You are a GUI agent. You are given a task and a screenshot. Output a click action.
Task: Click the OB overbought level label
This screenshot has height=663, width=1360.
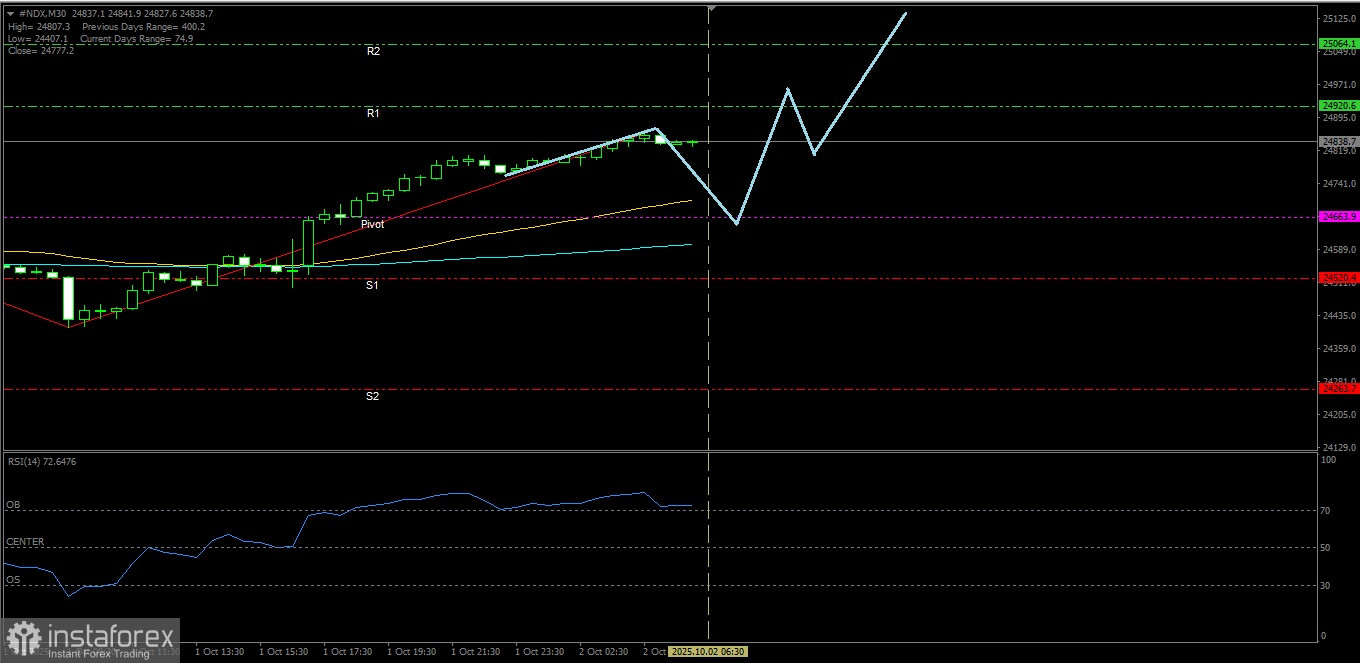point(13,505)
